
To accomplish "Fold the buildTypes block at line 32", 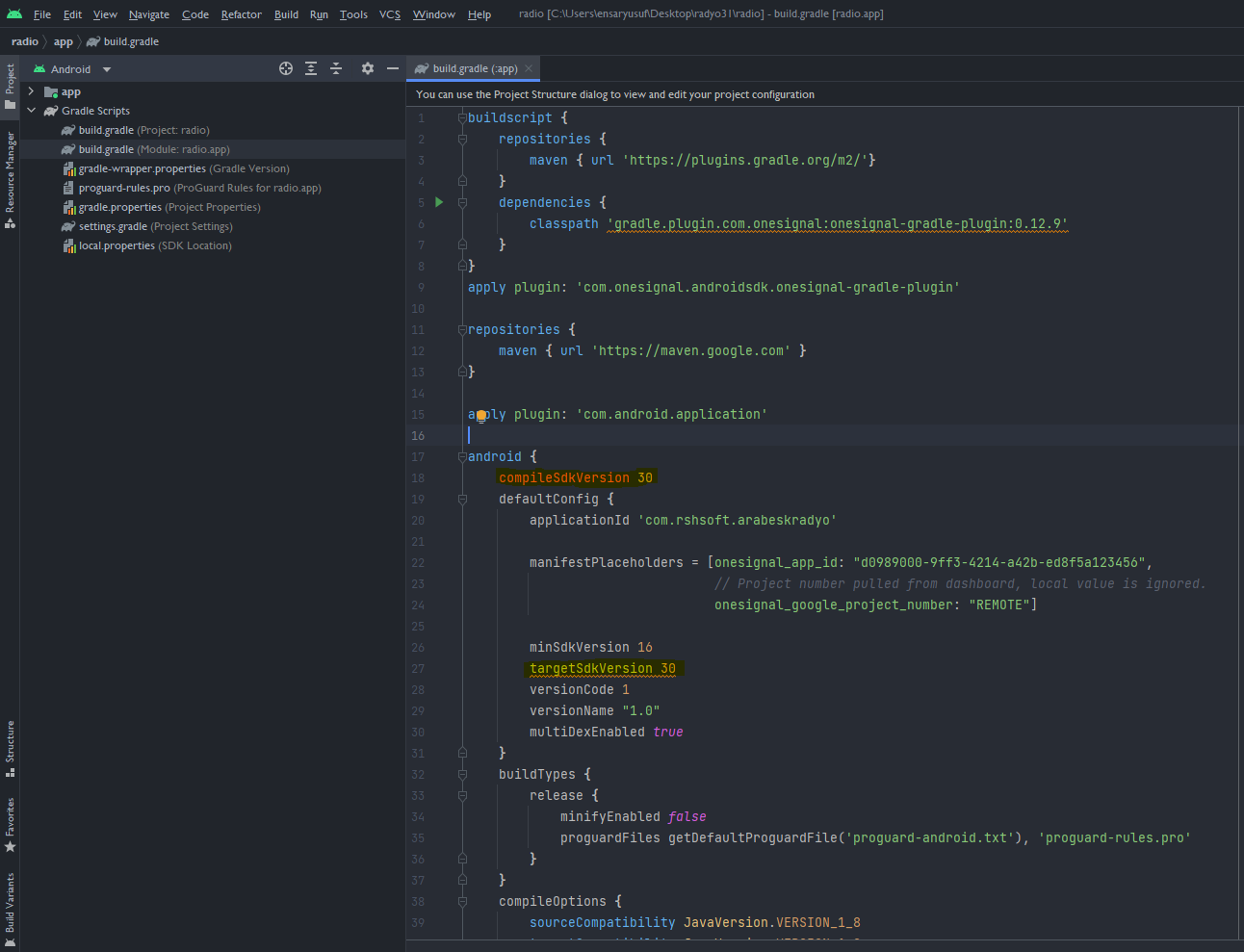I will tap(462, 774).
